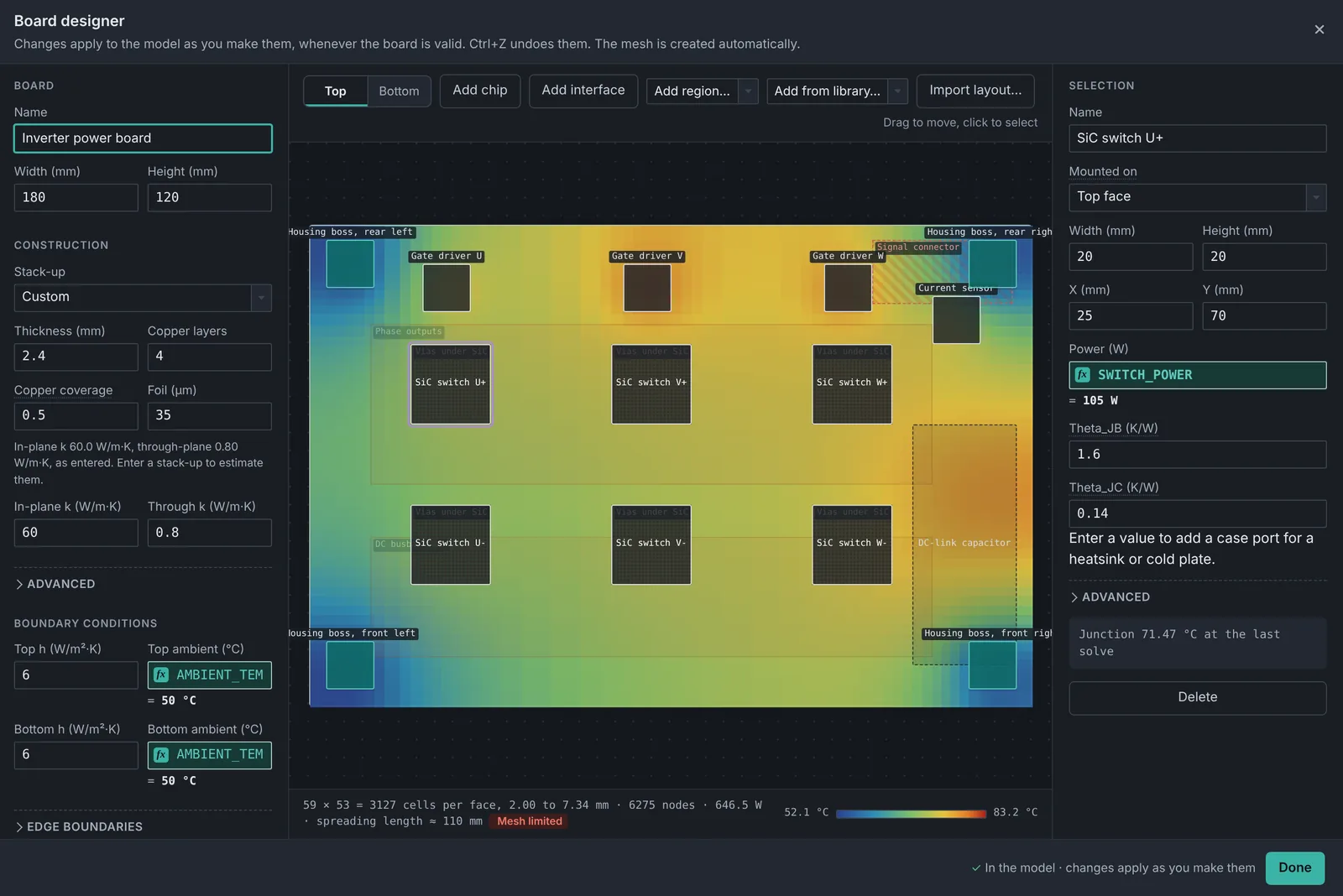Click the Add chip button
Viewport: 1343px width, 896px height.
pos(480,91)
